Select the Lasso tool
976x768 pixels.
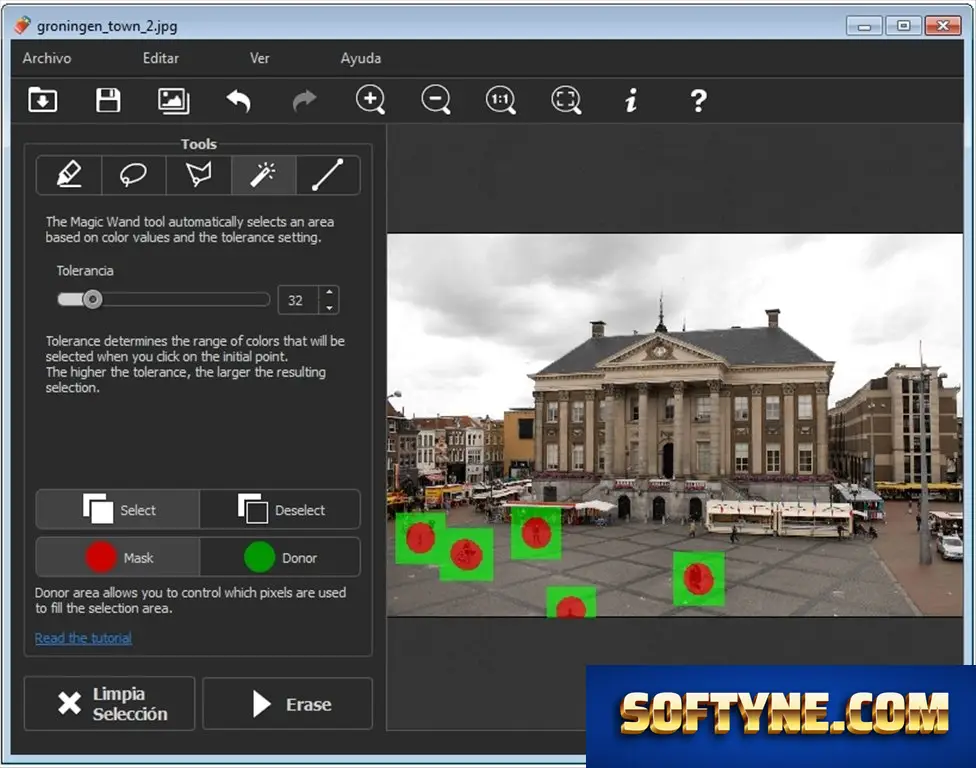pyautogui.click(x=134, y=175)
